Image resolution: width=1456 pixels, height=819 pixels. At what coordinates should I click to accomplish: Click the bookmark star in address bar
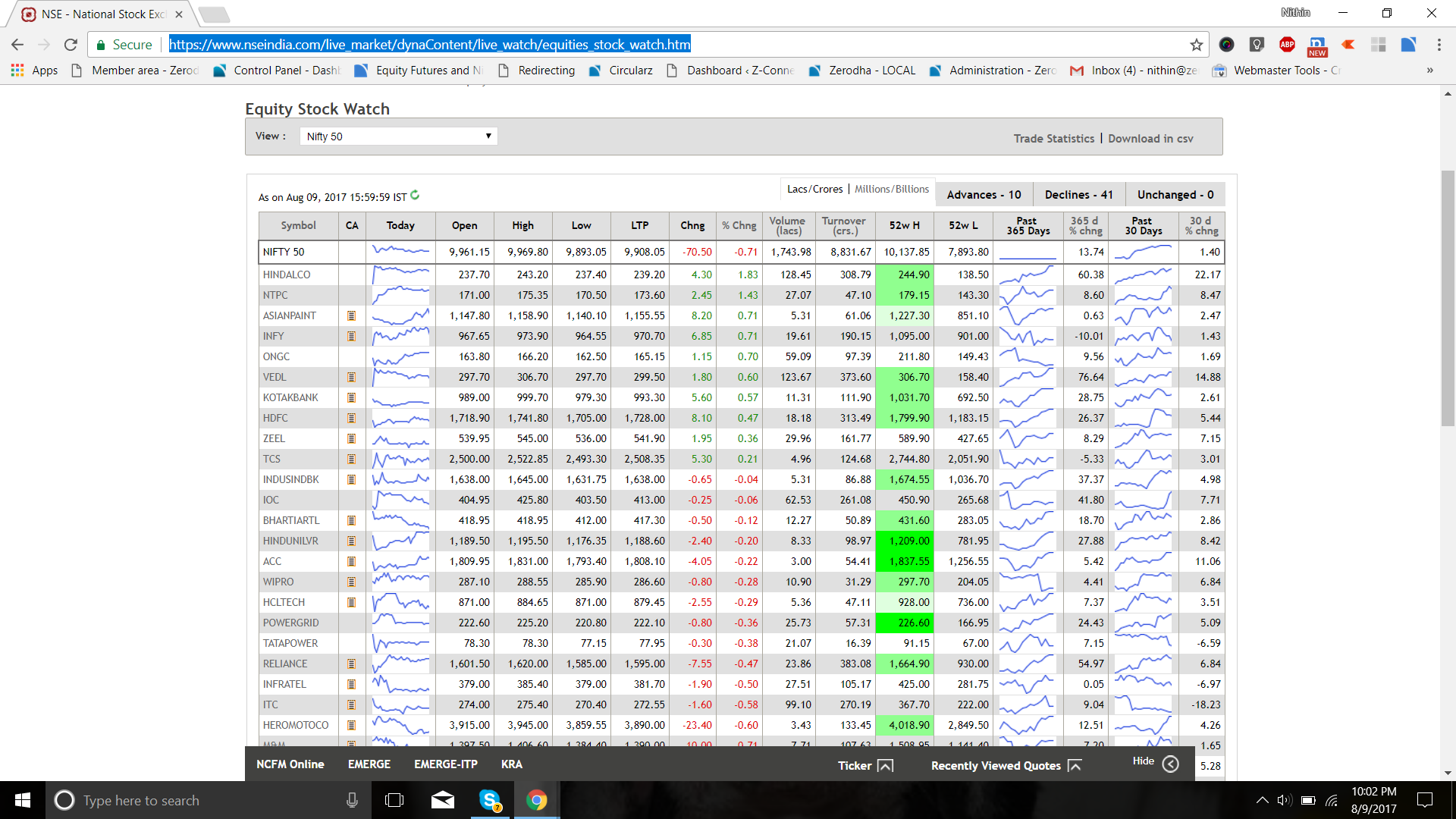(x=1197, y=45)
